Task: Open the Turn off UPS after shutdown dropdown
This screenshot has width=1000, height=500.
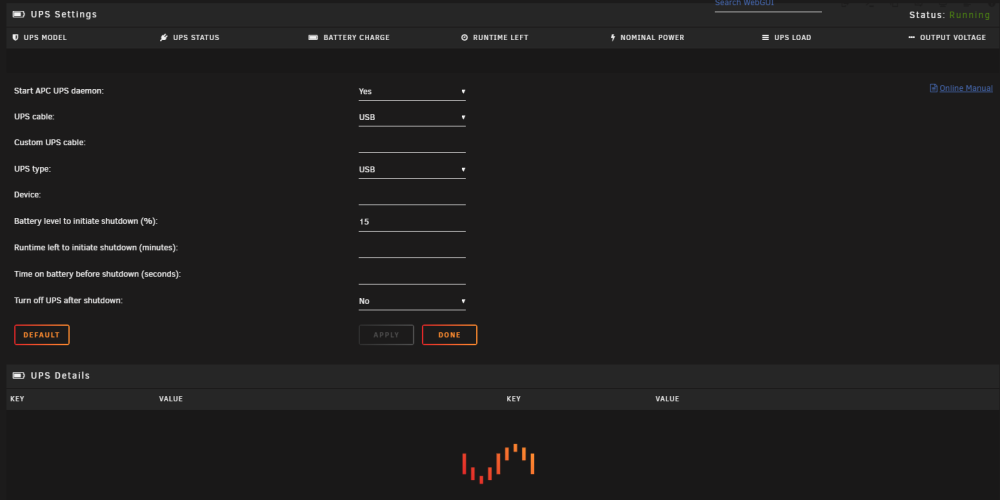Action: click(412, 301)
